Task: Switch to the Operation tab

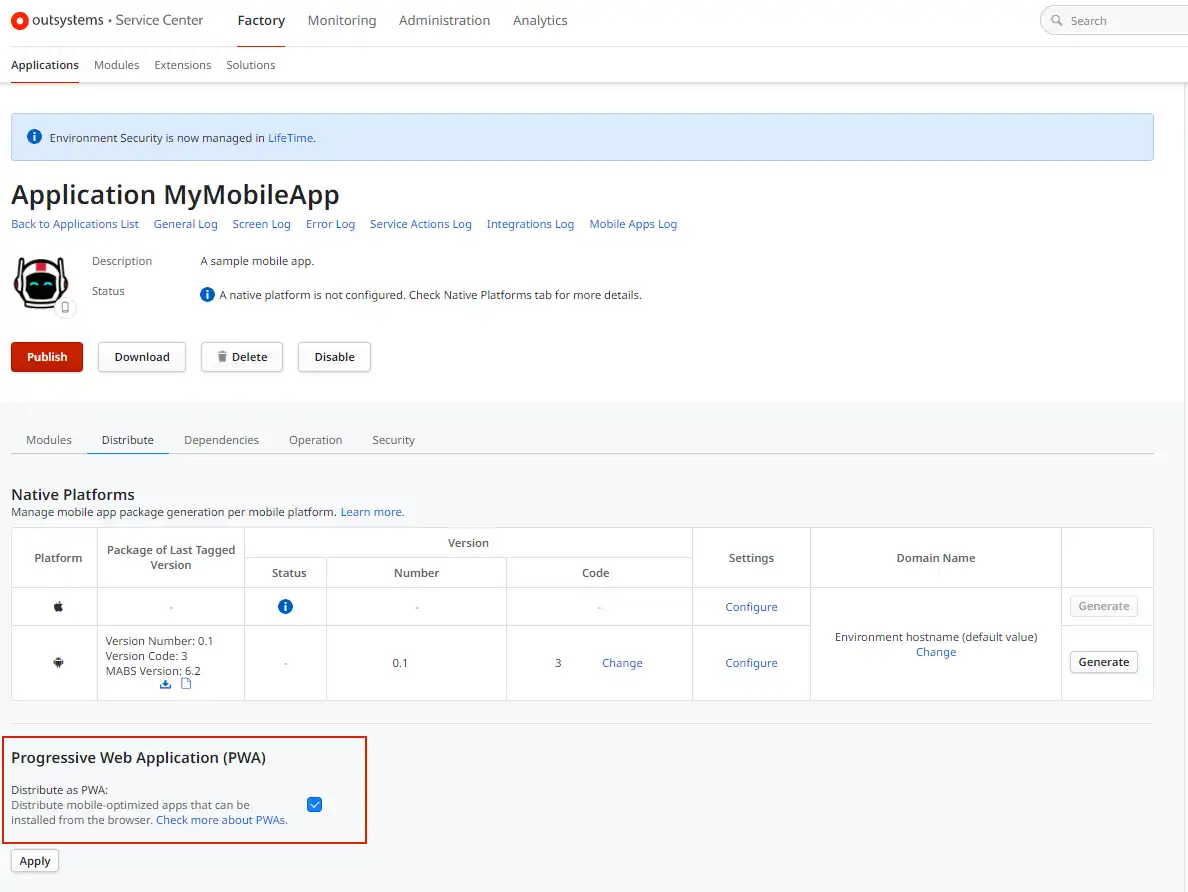Action: pos(315,440)
